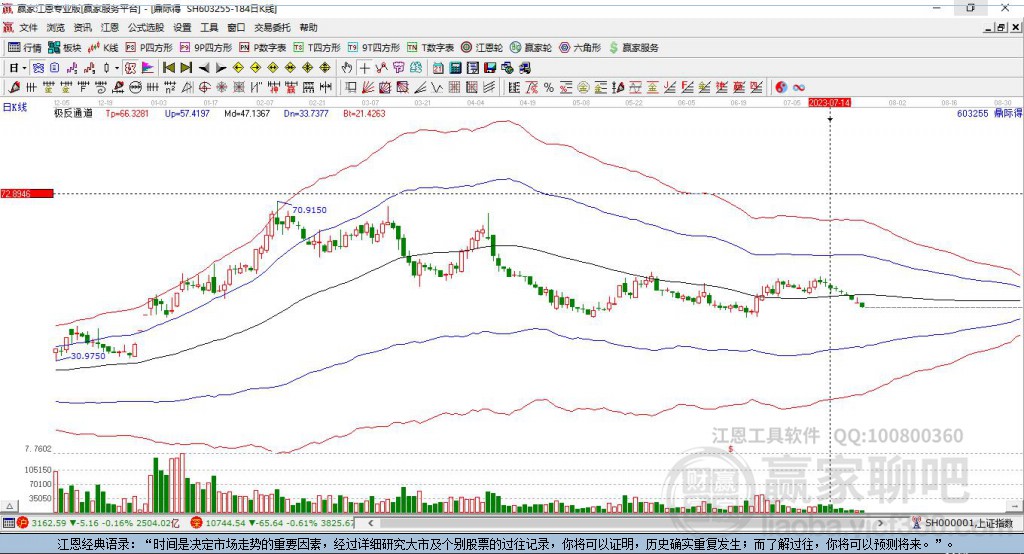The width and height of the screenshot is (1024, 554).
Task: Open 赢家服务 service page
Action: [x=633, y=48]
